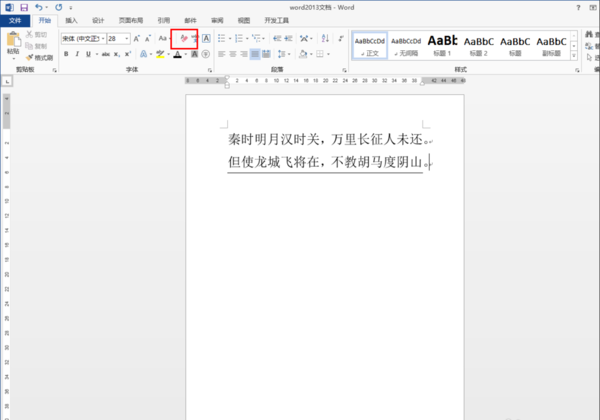Click the paragraph Shading paint bucket

click(x=303, y=54)
